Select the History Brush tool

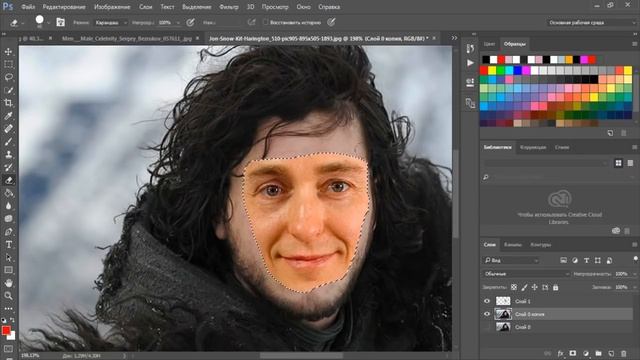click(x=9, y=167)
